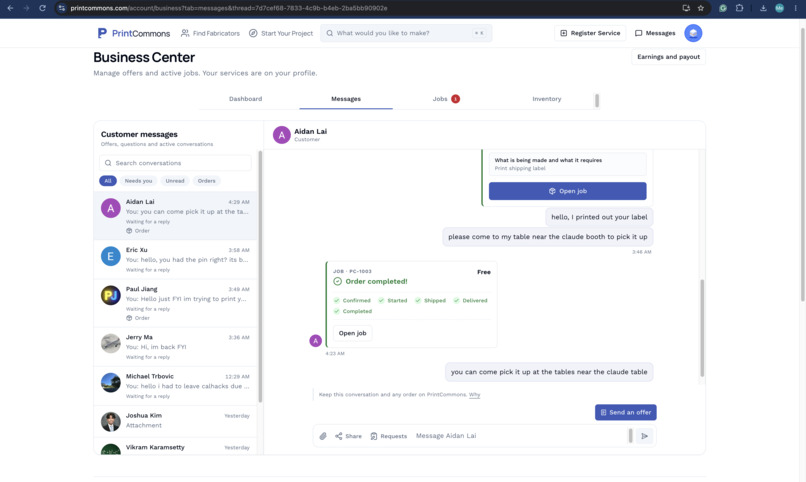Click Open job in completed order card
The height and width of the screenshot is (482, 806).
pyautogui.click(x=353, y=333)
